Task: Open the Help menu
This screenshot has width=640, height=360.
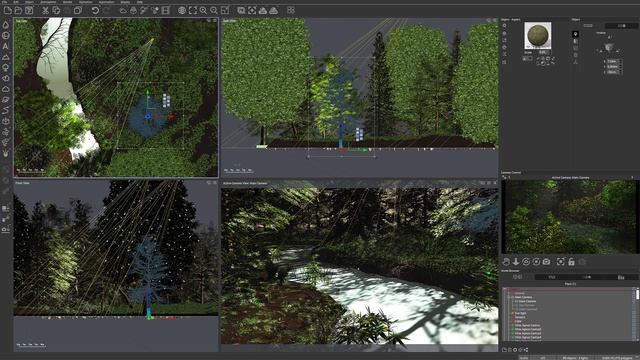Action: coord(140,2)
